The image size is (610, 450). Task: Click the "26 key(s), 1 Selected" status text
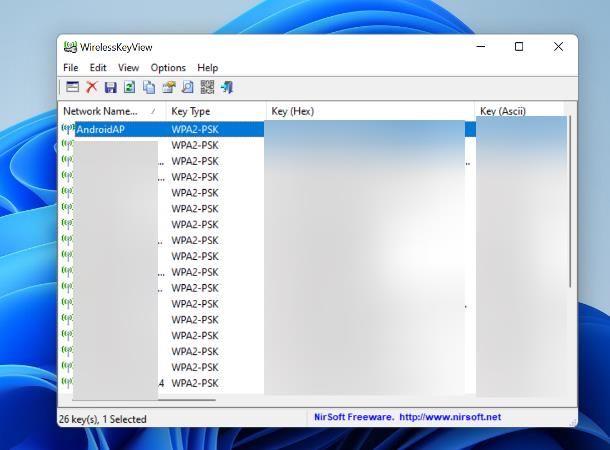(103, 419)
